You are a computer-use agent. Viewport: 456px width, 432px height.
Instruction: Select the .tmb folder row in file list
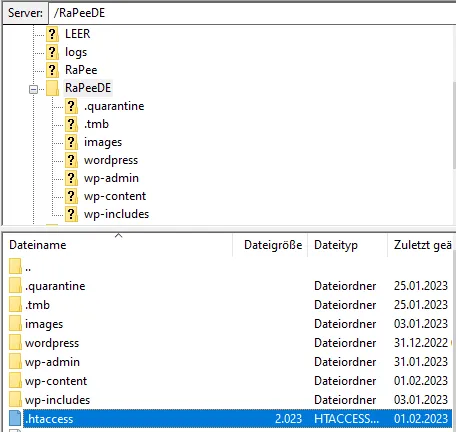pyautogui.click(x=230, y=305)
